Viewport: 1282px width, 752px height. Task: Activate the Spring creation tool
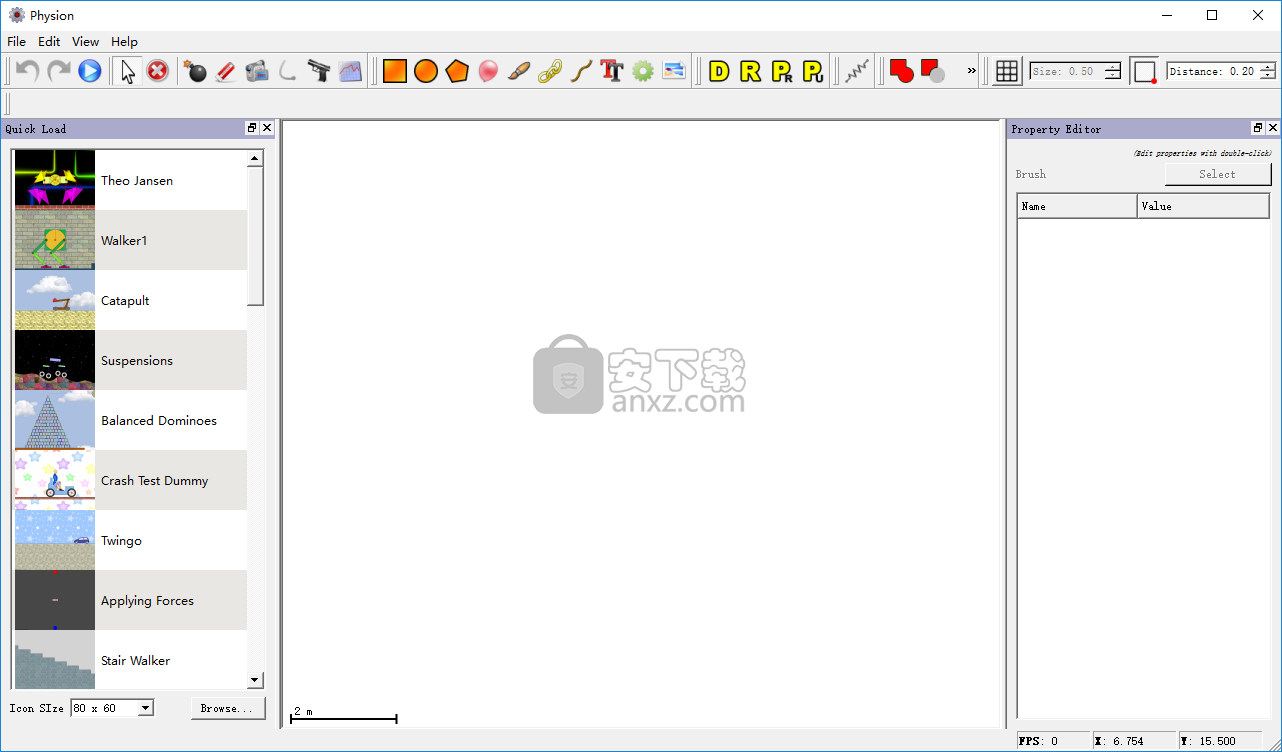855,70
